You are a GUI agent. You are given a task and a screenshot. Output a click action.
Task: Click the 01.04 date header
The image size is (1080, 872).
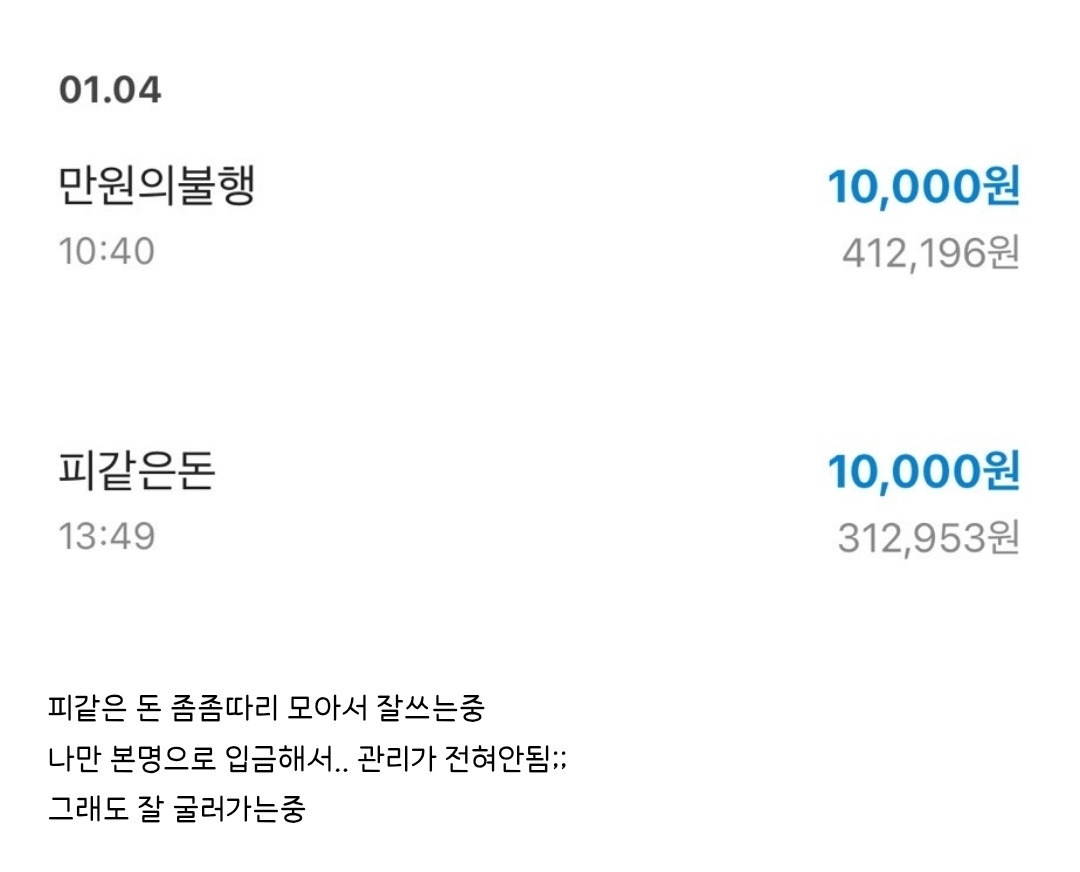tap(110, 90)
